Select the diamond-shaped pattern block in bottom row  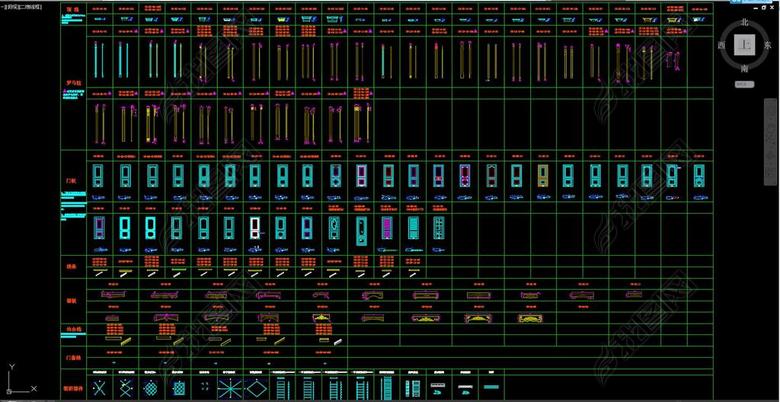click(255, 387)
